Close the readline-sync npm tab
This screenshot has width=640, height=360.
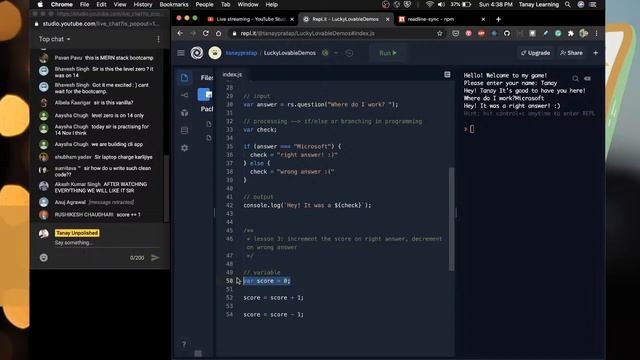click(x=483, y=19)
